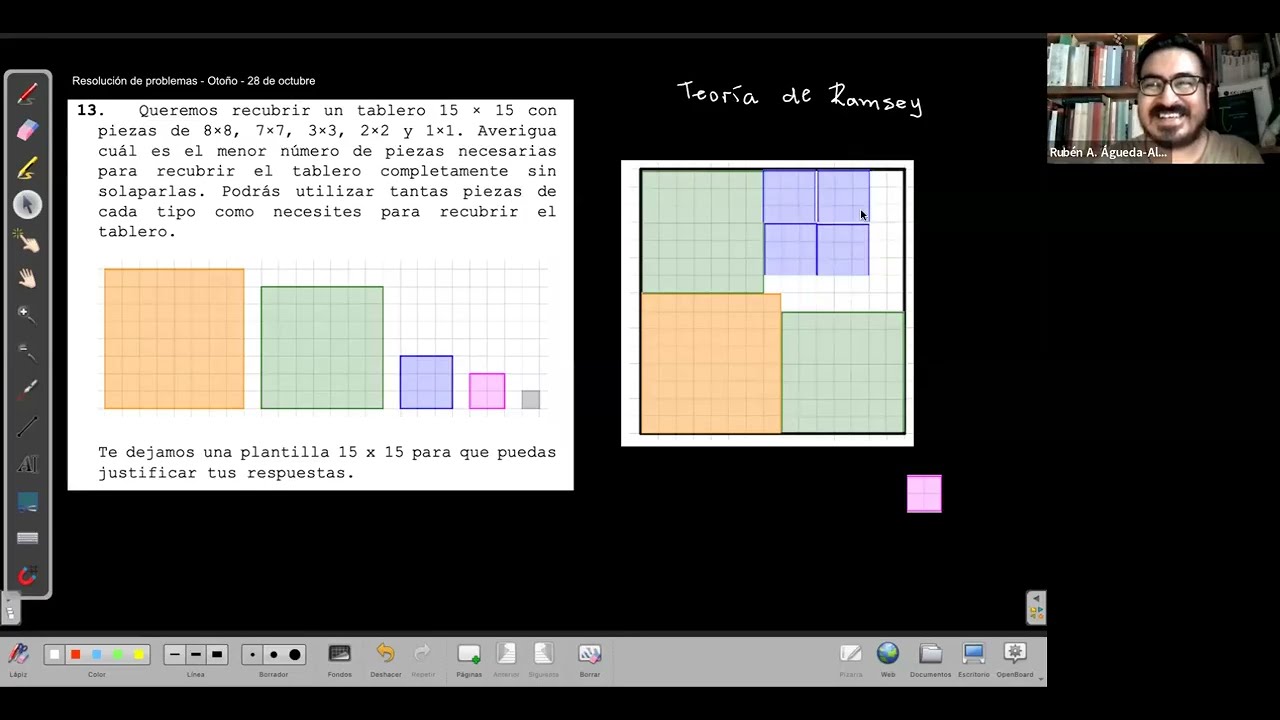Go to the Anterior page
Screen dimensions: 1280x720
click(506, 659)
